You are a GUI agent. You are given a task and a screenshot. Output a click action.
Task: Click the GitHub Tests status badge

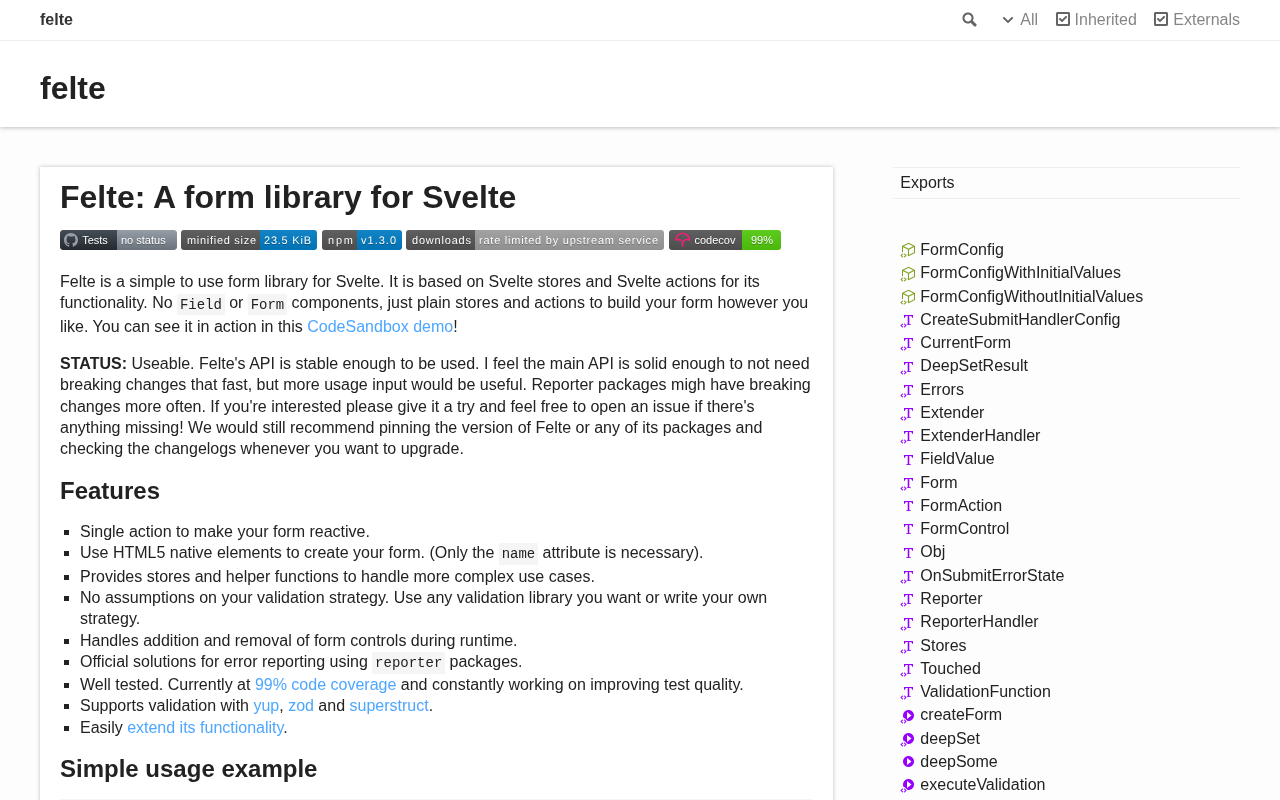tap(118, 240)
